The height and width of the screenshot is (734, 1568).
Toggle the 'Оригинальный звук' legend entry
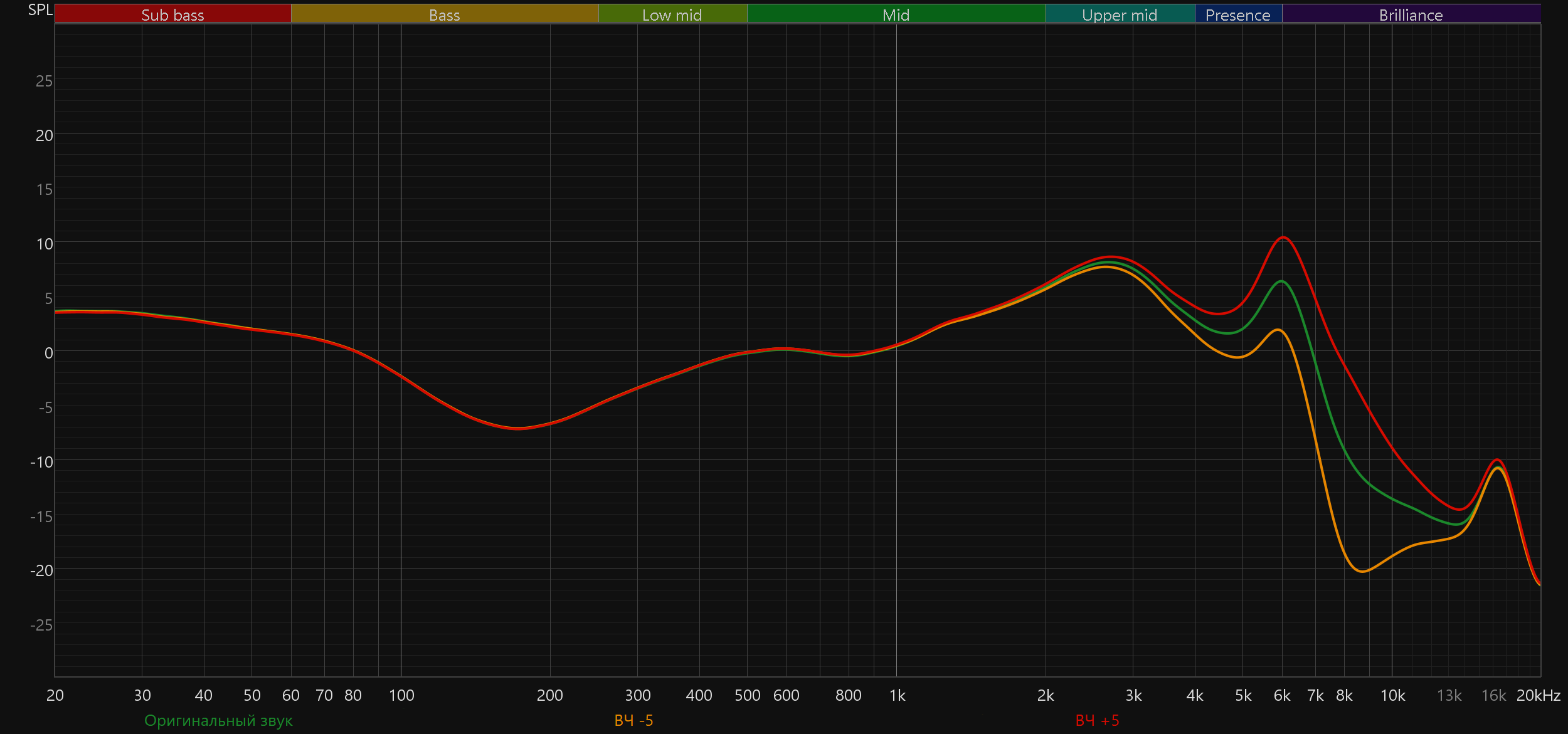218,720
